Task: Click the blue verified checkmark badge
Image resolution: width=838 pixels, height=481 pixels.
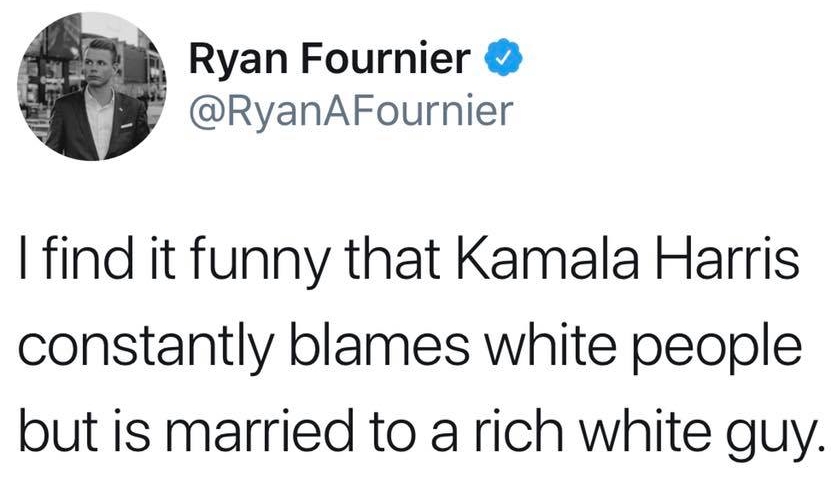Action: tap(503, 57)
